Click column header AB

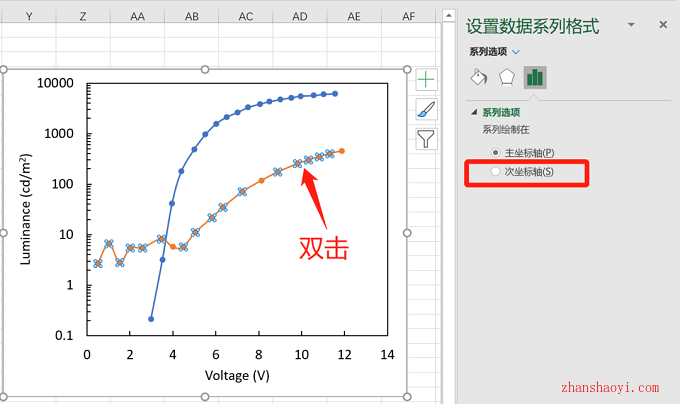pyautogui.click(x=191, y=16)
